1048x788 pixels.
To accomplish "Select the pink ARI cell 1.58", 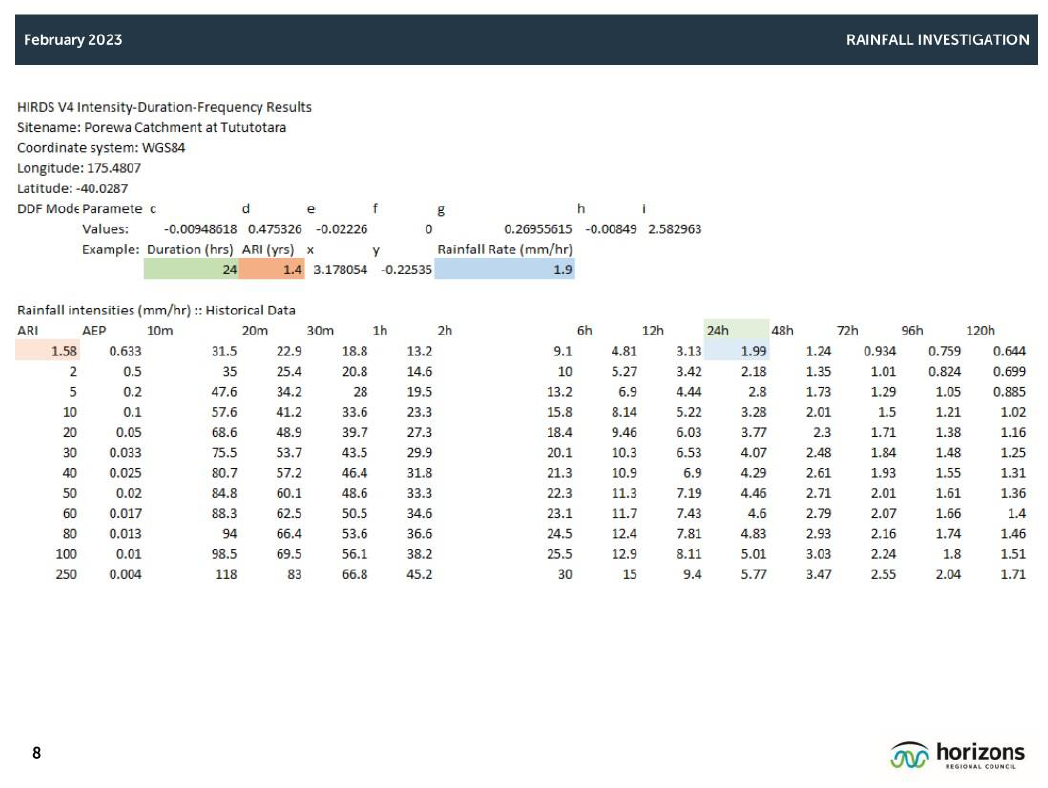I will point(47,351).
